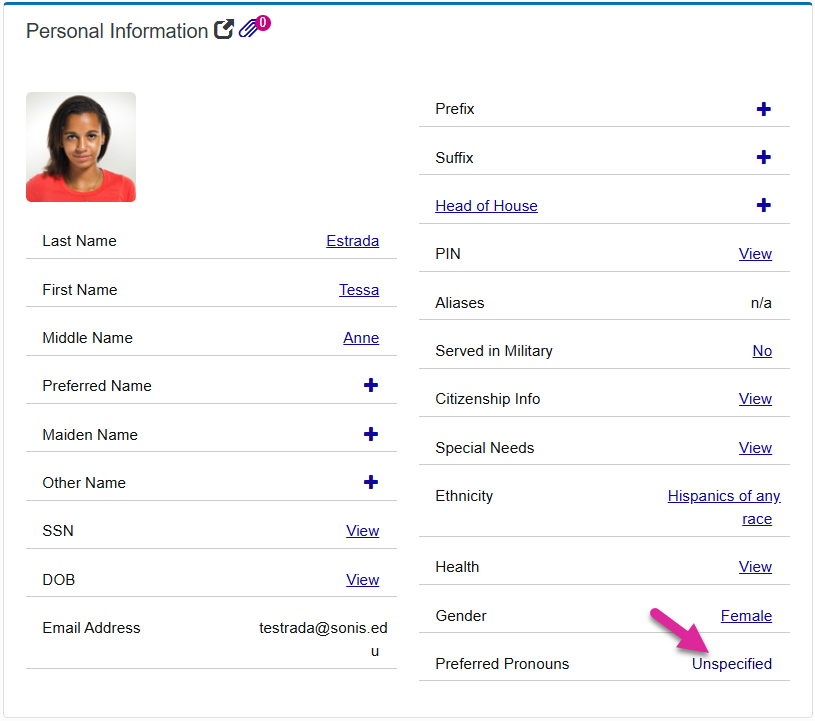Click the student profile photo
Image resolution: width=815 pixels, height=721 pixels.
click(x=81, y=147)
